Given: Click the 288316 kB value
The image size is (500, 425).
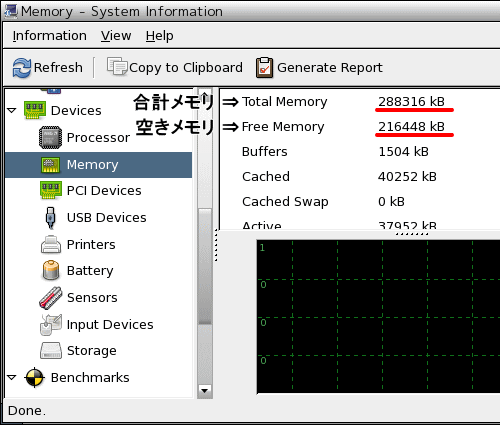Looking at the screenshot, I should (x=411, y=102).
